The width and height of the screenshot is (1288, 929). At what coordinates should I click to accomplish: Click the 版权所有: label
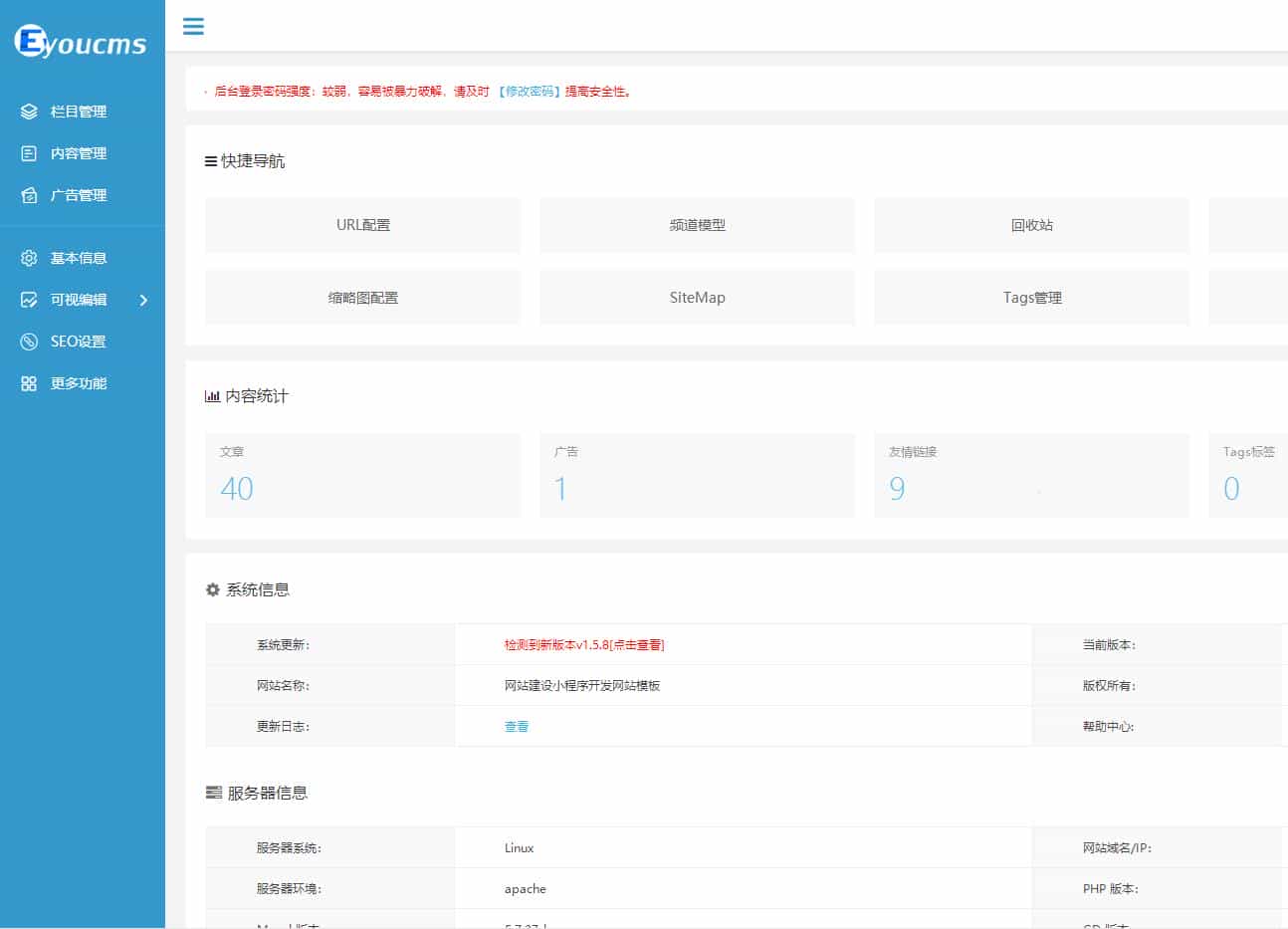pyautogui.click(x=1110, y=686)
